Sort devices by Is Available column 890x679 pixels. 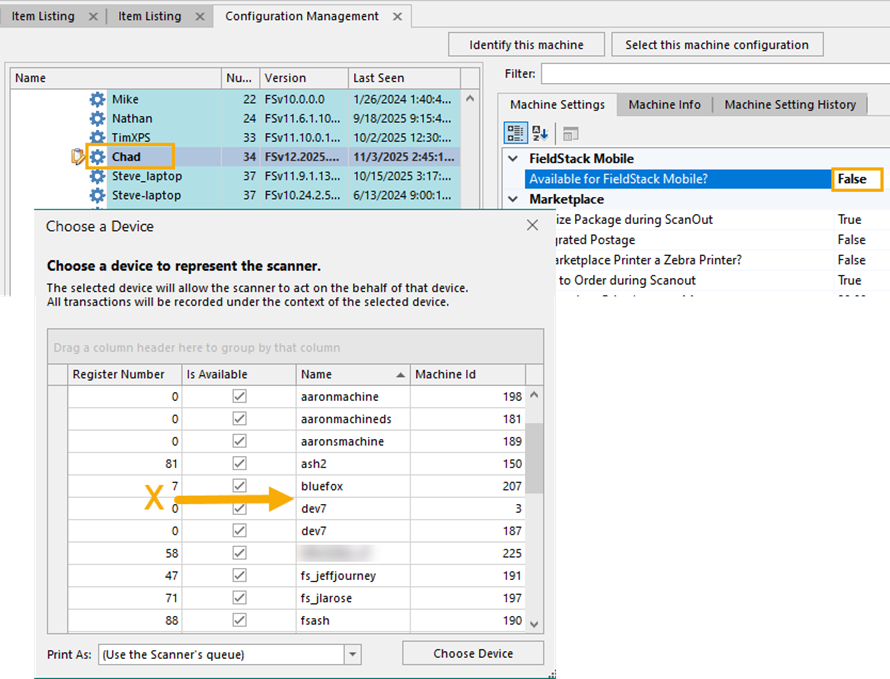click(x=239, y=375)
